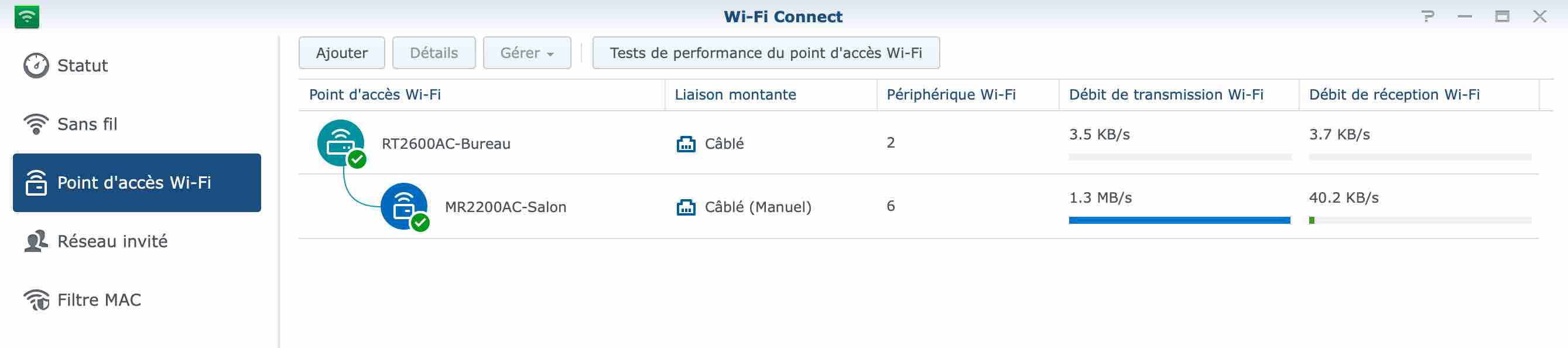Open the Point d'accès Wi-Fi section
This screenshot has width=1568, height=348.
137,183
